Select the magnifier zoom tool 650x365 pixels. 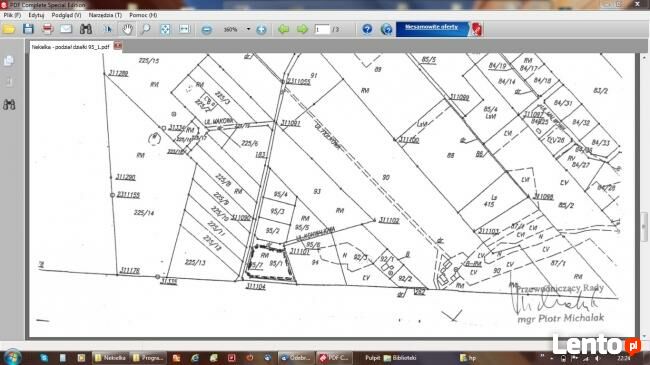[146, 29]
